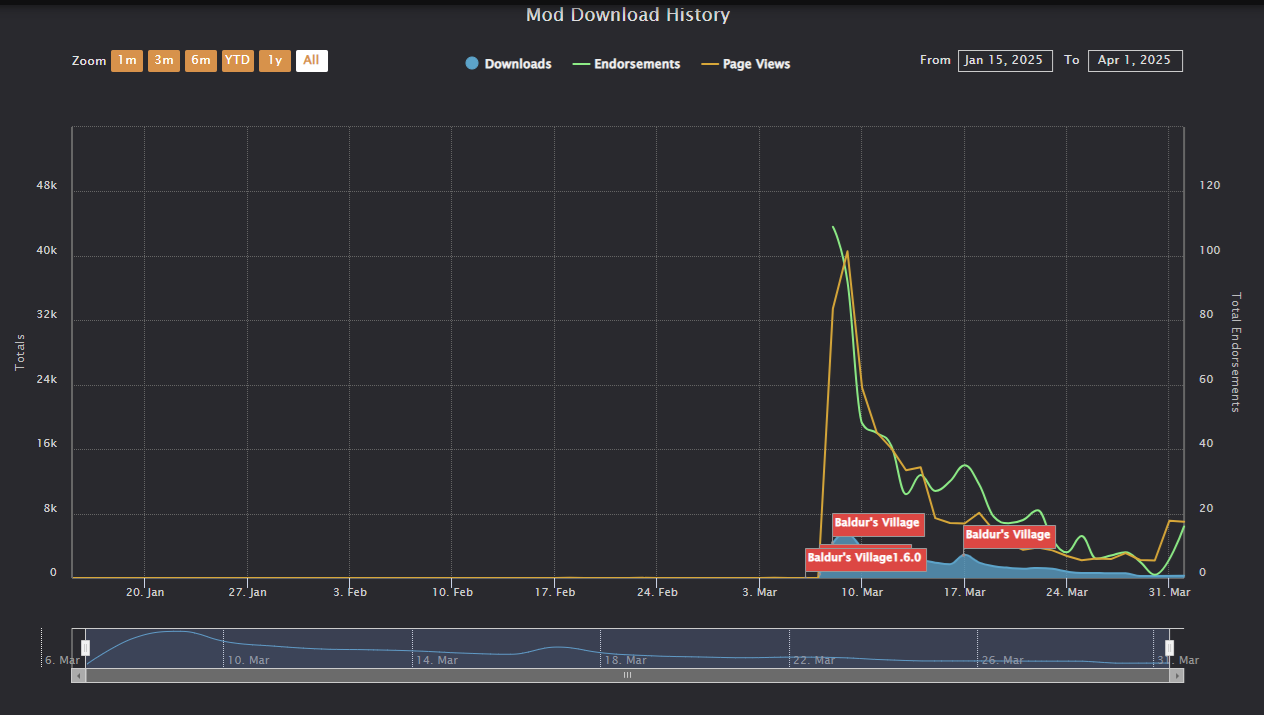Click the 22. Mar navigator label

[x=813, y=660]
